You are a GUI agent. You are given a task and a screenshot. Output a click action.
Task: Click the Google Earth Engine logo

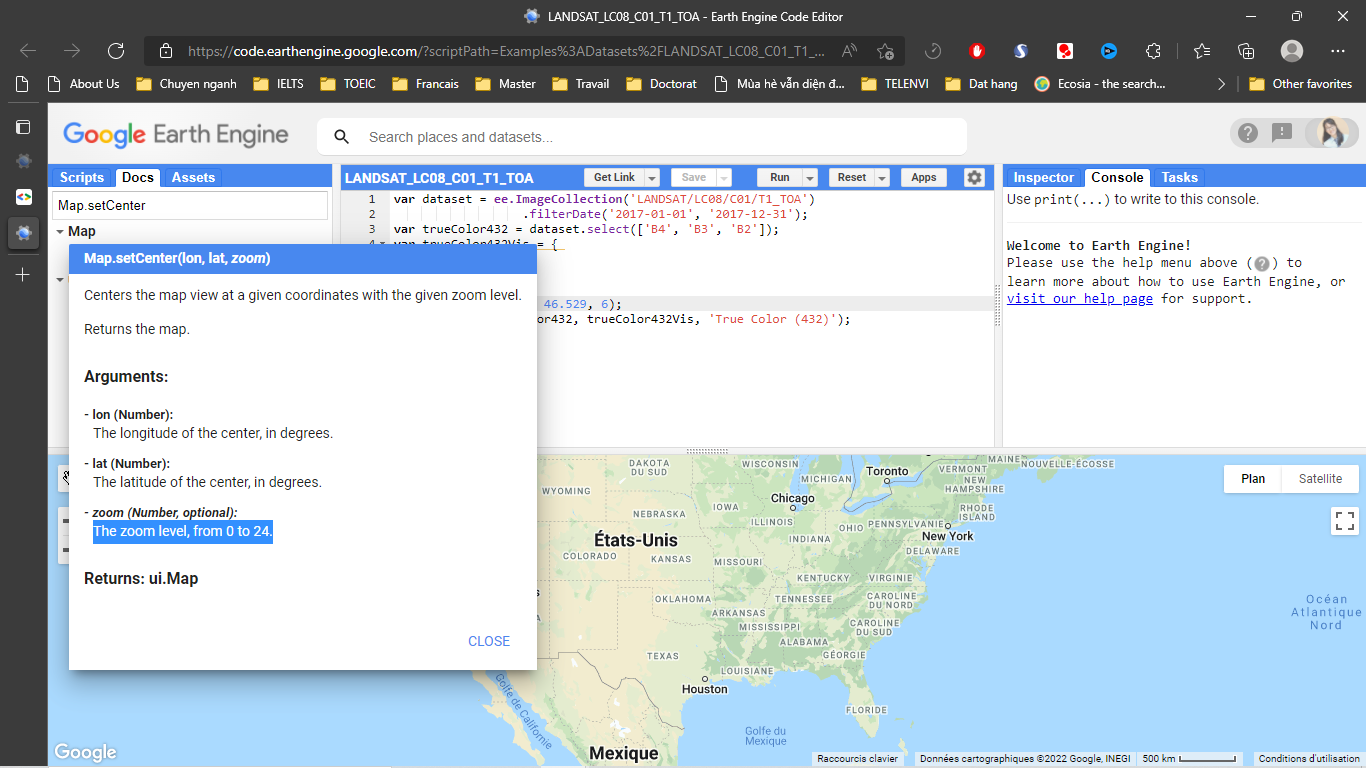tap(176, 135)
